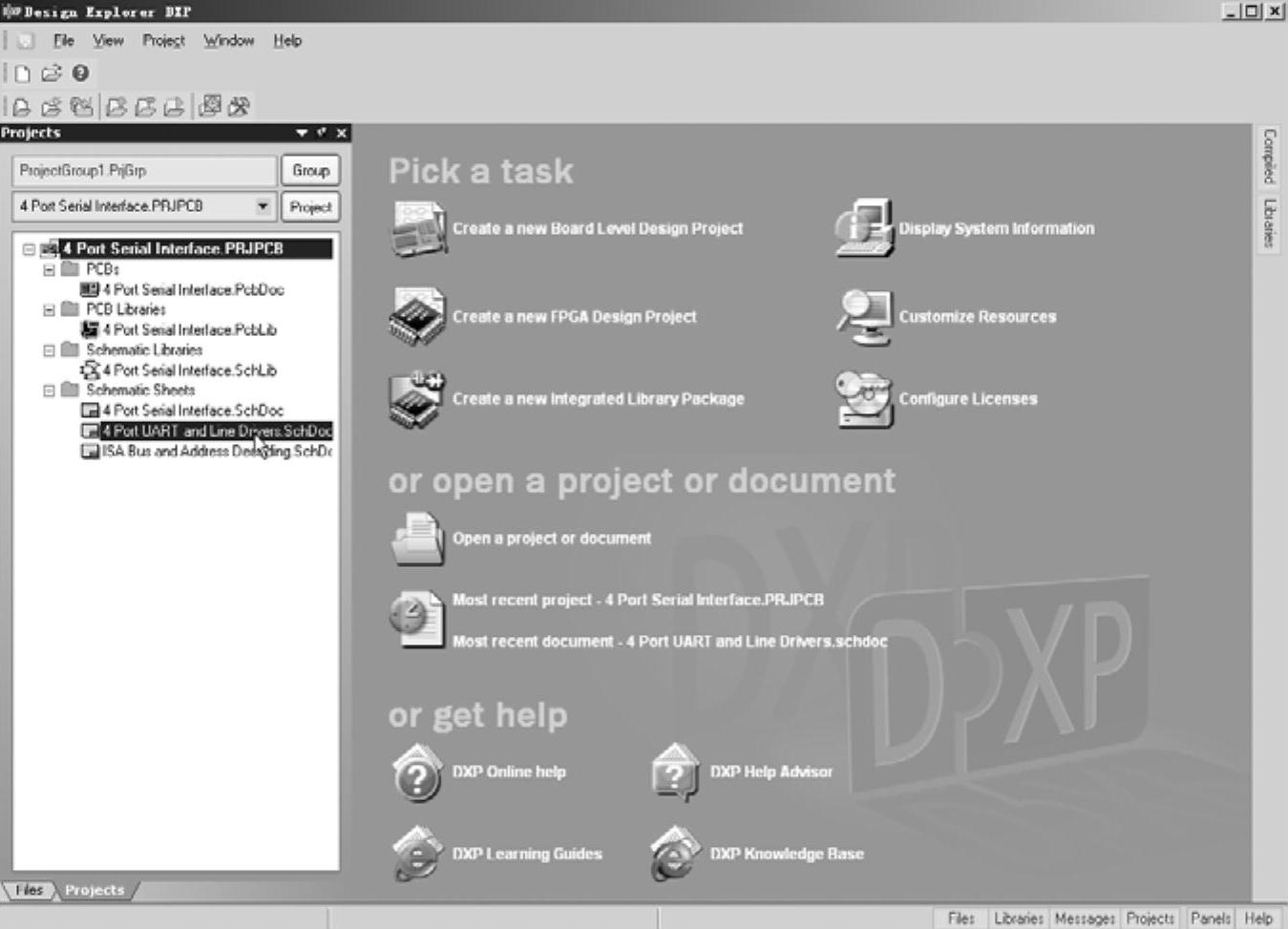The width and height of the screenshot is (1288, 929).
Task: Open the View menu
Action: point(108,40)
